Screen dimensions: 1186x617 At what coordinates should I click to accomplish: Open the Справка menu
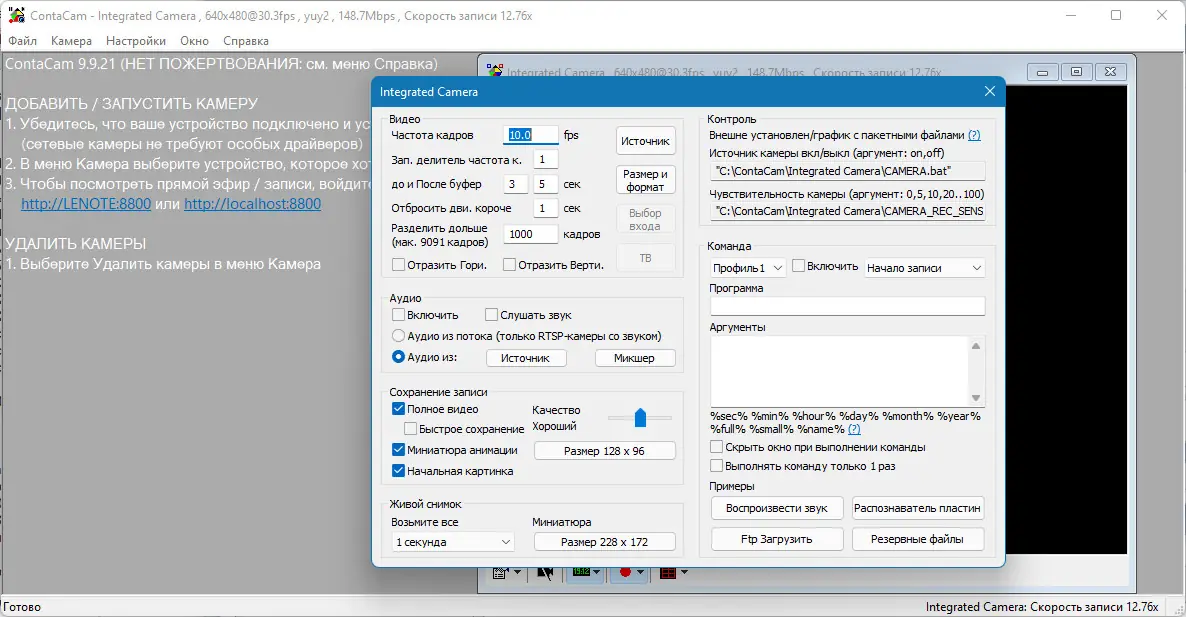pos(246,41)
